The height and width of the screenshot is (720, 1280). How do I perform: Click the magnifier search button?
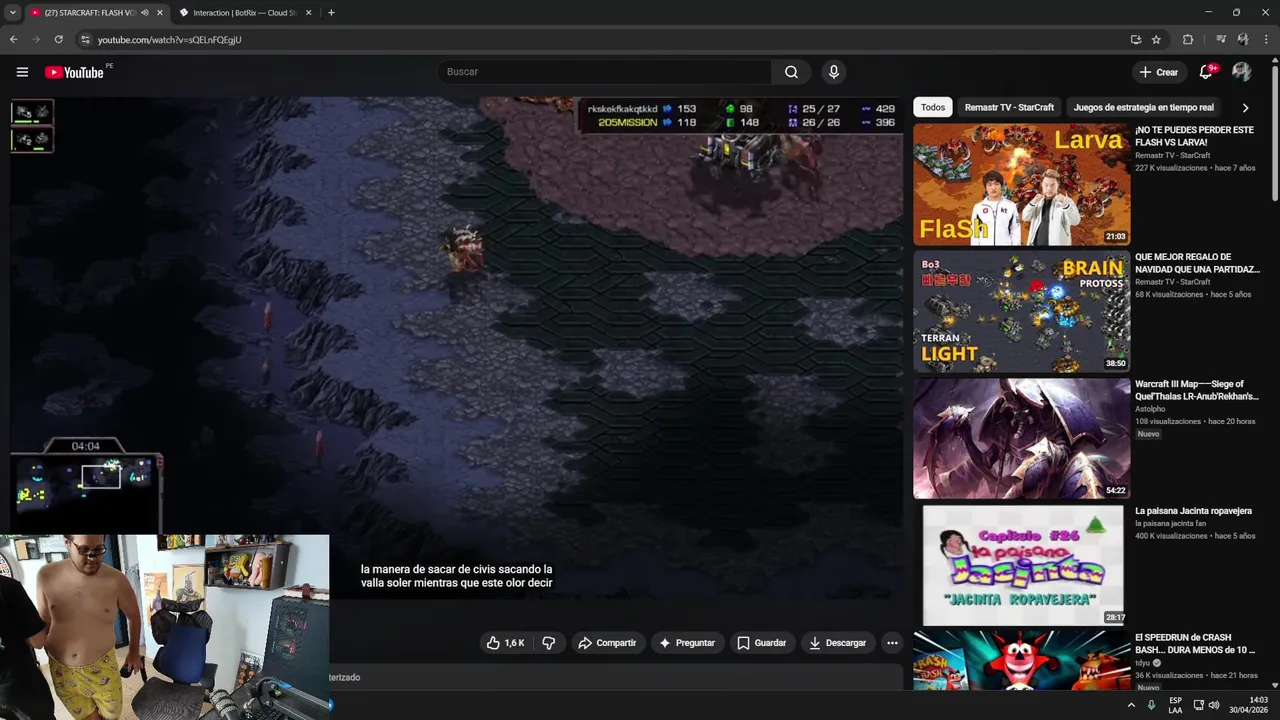pyautogui.click(x=791, y=72)
